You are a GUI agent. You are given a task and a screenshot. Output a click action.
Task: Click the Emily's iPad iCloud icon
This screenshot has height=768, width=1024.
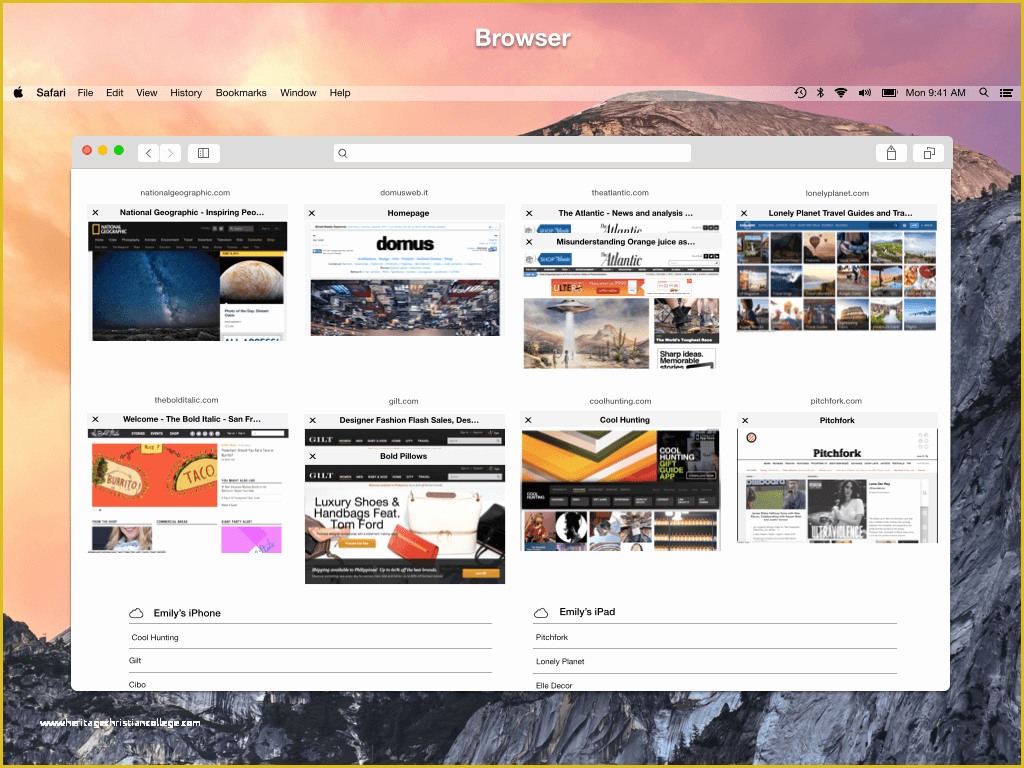tap(541, 613)
